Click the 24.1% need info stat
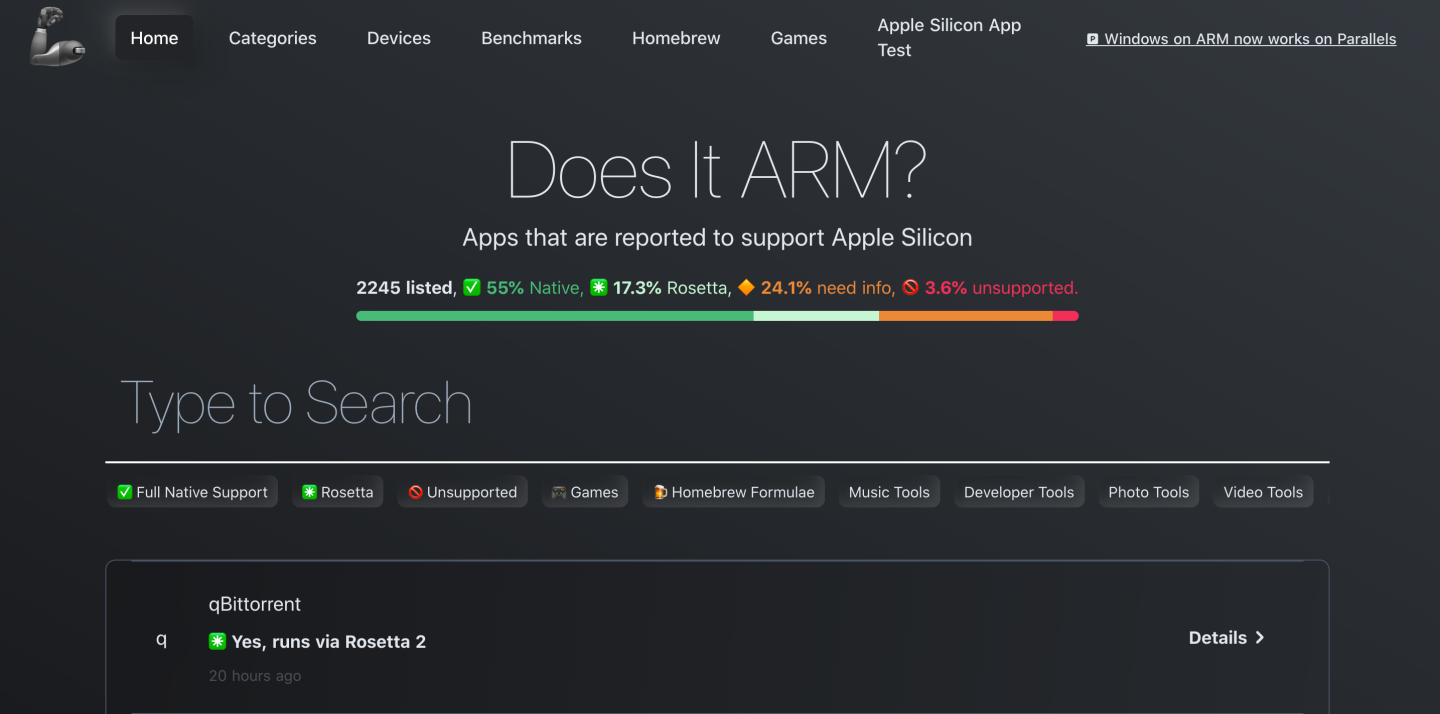1440x714 pixels. (827, 288)
